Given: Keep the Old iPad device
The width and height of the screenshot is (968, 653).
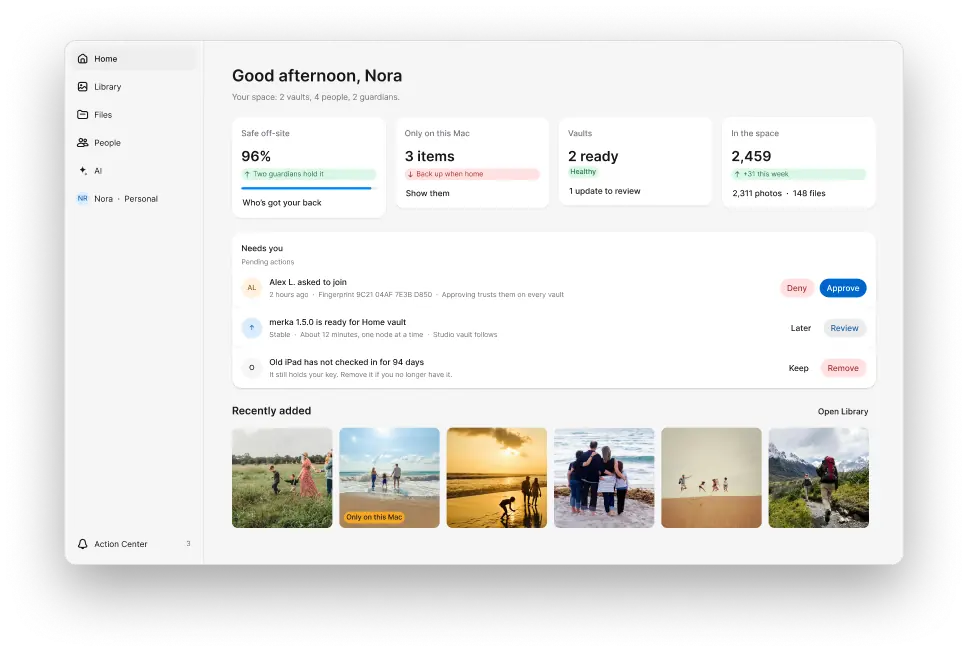Looking at the screenshot, I should pyautogui.click(x=798, y=368).
